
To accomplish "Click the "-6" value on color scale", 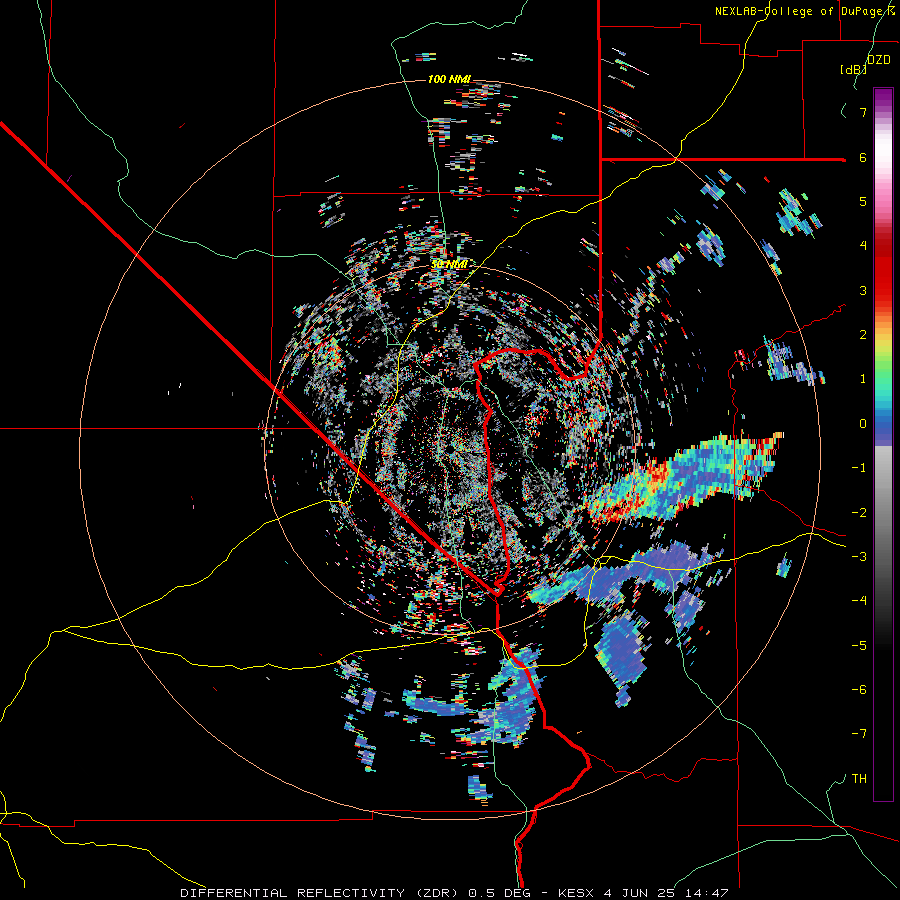I will (x=859, y=690).
